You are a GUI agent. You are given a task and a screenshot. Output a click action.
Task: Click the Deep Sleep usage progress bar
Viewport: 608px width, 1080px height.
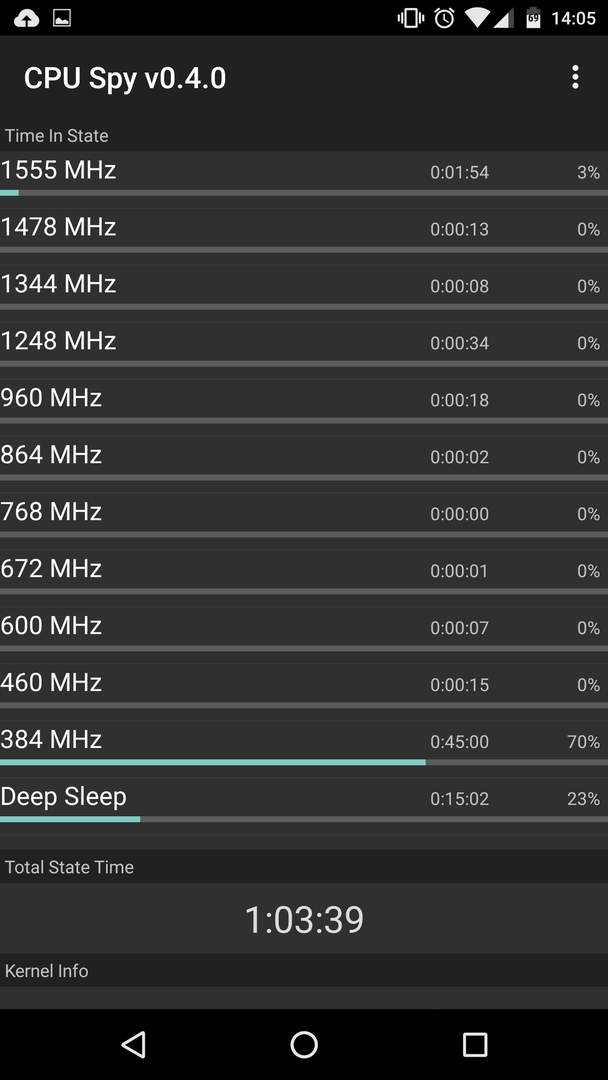tap(304, 820)
